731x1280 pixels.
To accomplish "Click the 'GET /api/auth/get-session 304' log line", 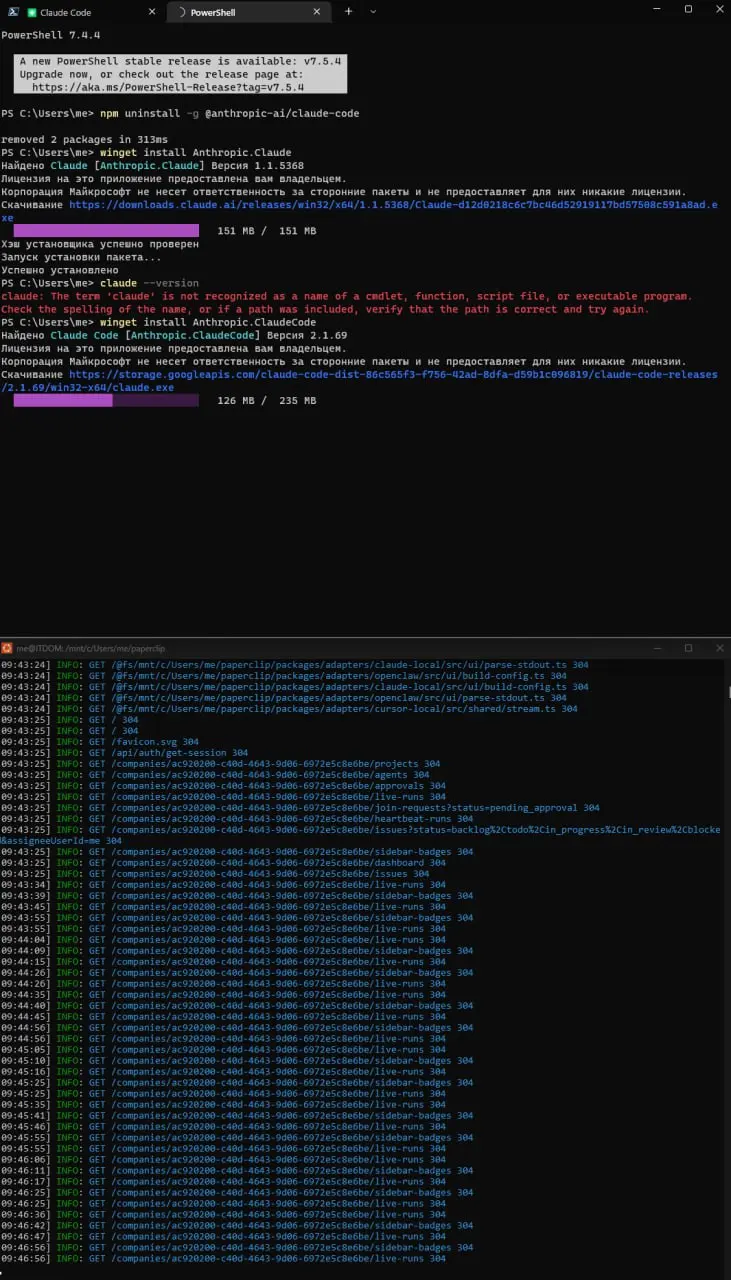I will tap(124, 752).
